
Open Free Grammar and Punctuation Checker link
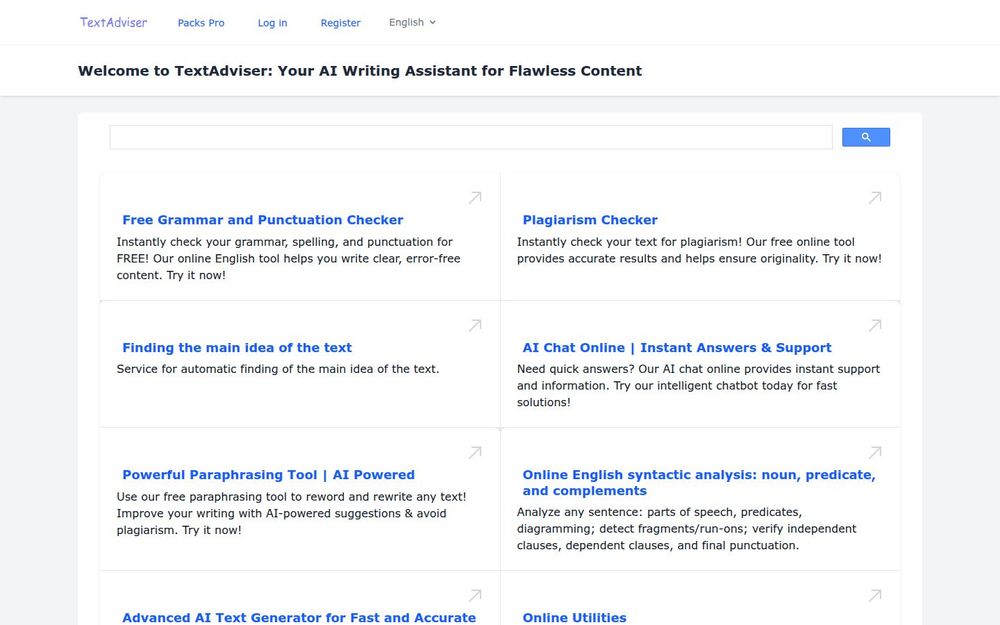pyautogui.click(x=263, y=220)
